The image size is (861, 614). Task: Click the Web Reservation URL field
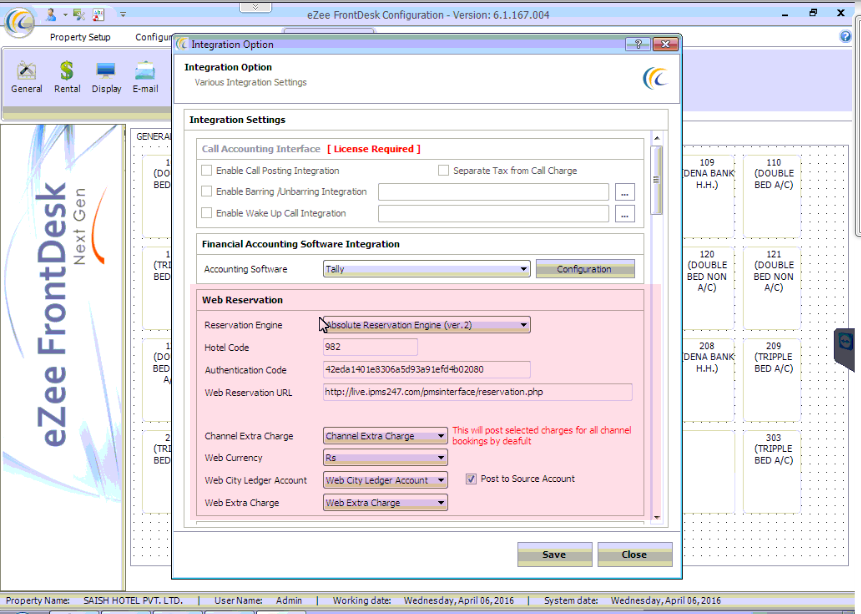click(478, 392)
